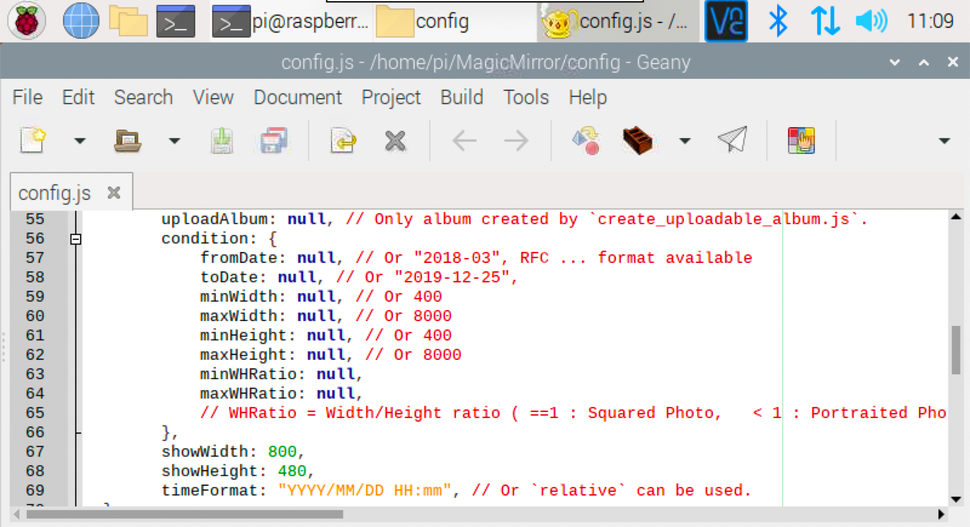The width and height of the screenshot is (970, 527).
Task: Click the Open file toolbar icon
Action: (127, 141)
